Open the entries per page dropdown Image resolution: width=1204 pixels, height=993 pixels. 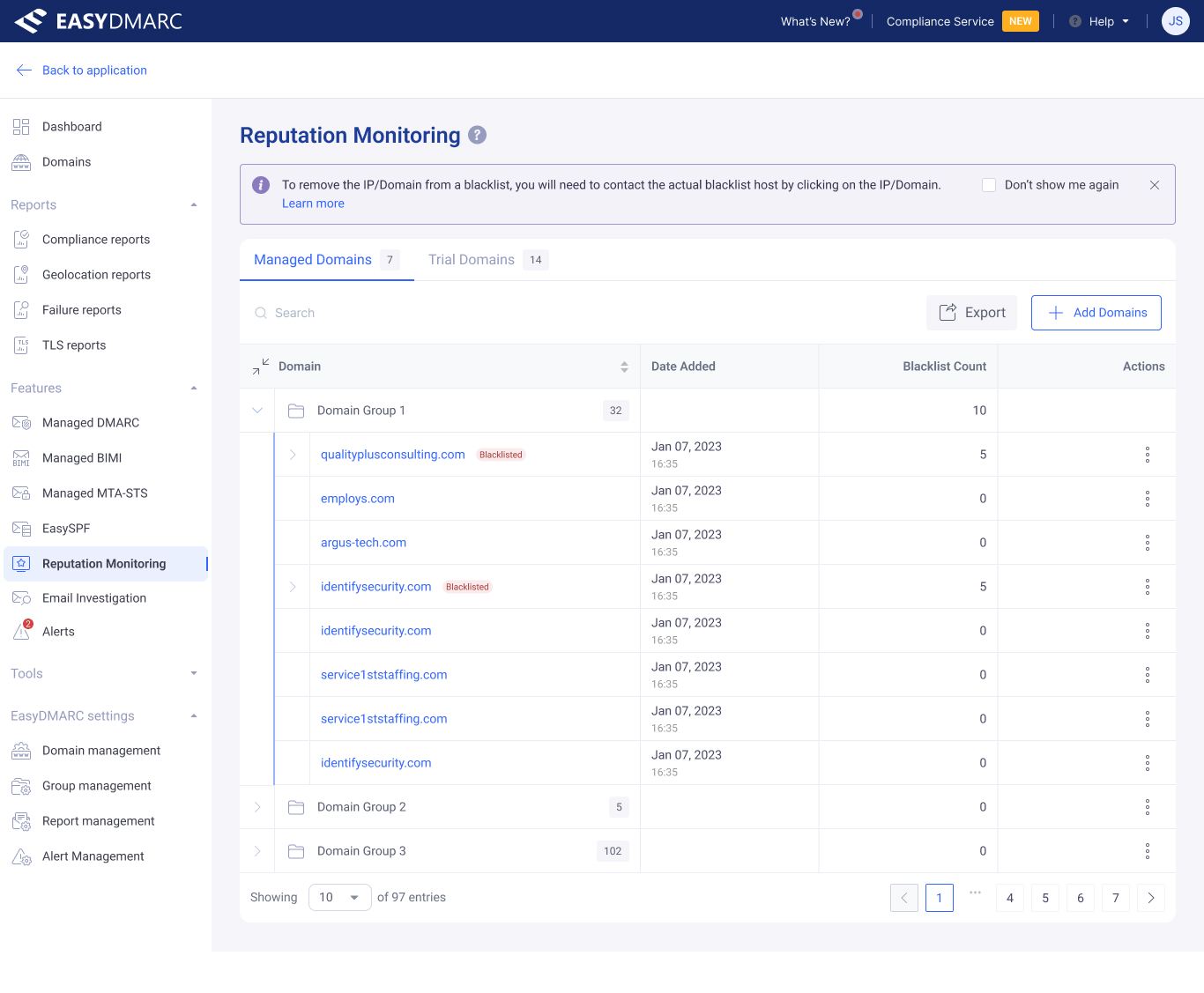340,898
